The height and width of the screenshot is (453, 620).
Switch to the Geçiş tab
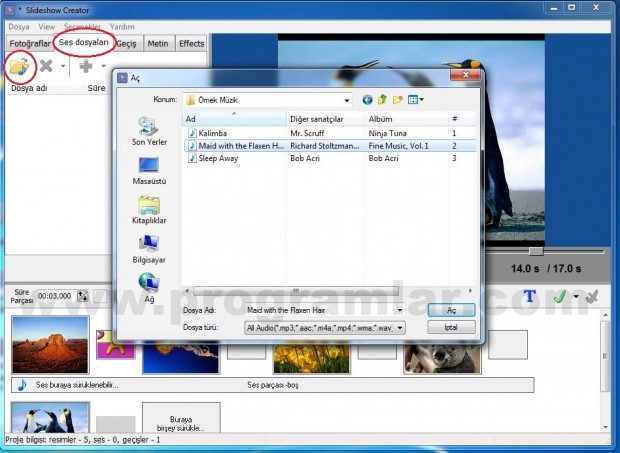tap(127, 43)
